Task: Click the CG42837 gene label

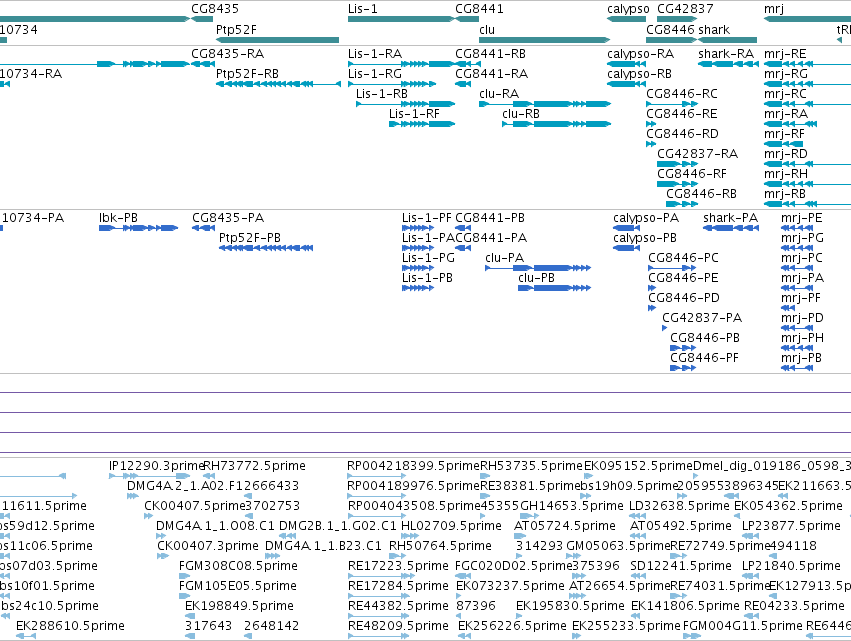Action: point(685,9)
